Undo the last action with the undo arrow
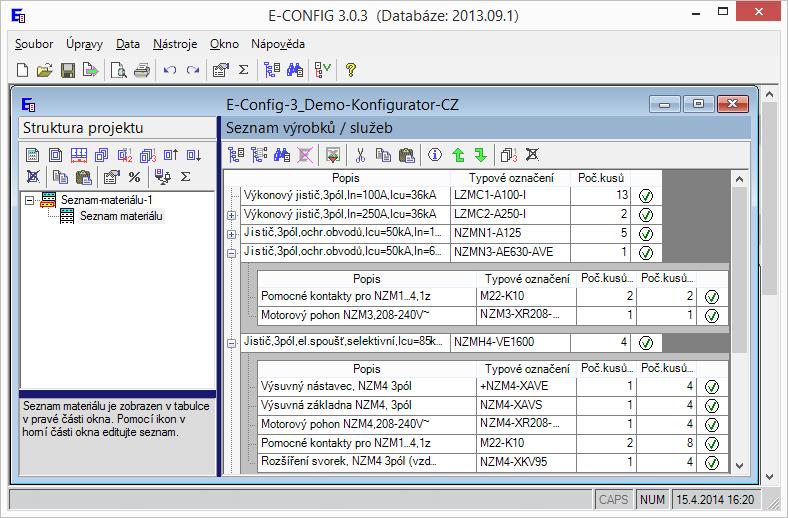788x518 pixels. pyautogui.click(x=170, y=70)
